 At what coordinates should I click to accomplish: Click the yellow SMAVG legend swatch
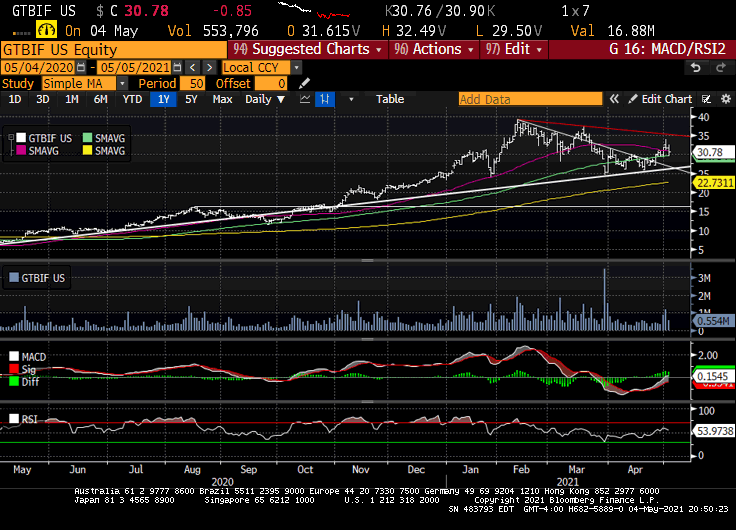coord(87,150)
